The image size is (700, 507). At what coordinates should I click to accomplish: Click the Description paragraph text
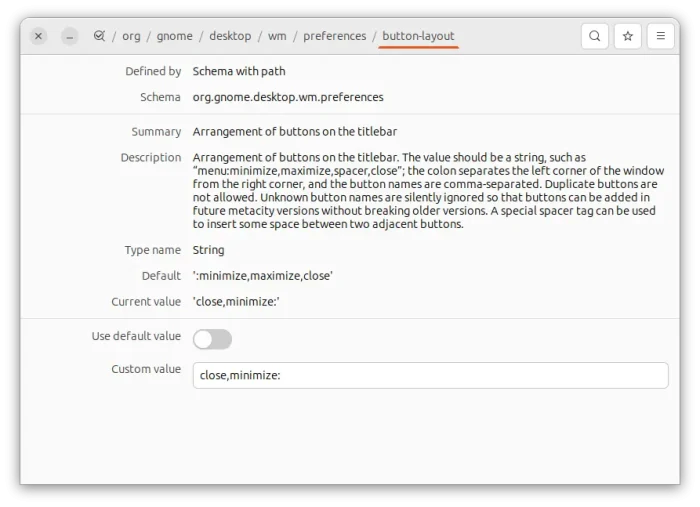pyautogui.click(x=429, y=191)
